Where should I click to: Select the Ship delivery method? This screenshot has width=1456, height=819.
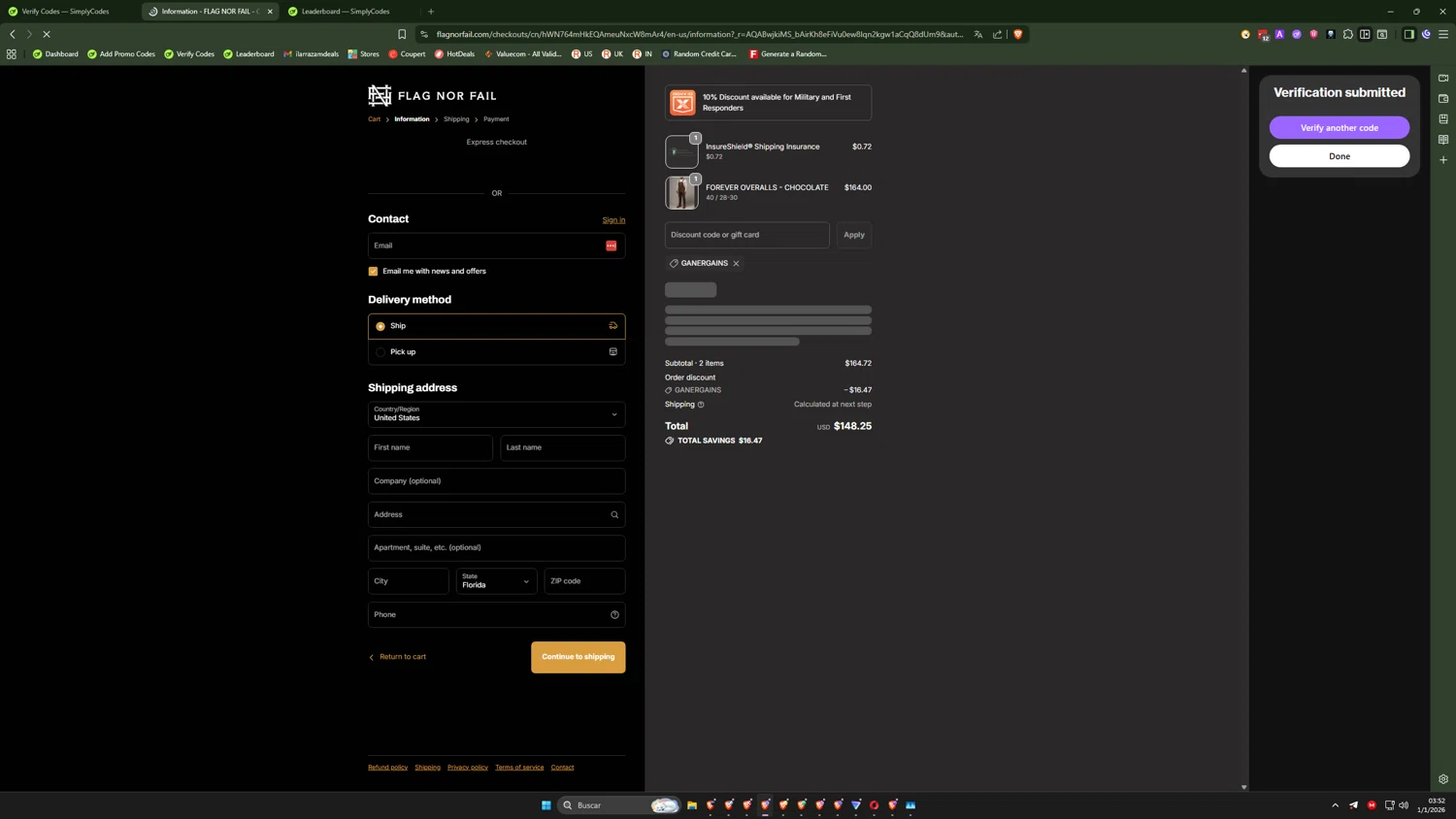[496, 326]
